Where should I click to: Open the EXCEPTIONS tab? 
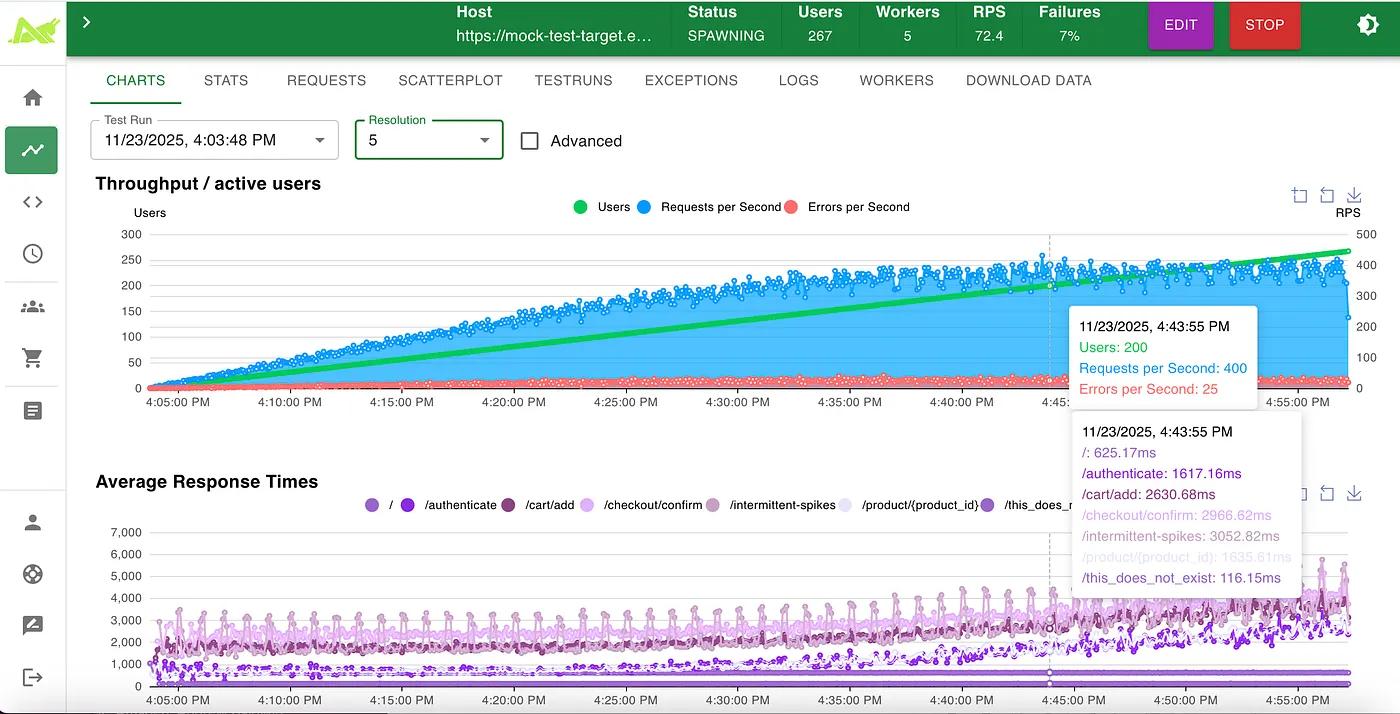click(691, 80)
